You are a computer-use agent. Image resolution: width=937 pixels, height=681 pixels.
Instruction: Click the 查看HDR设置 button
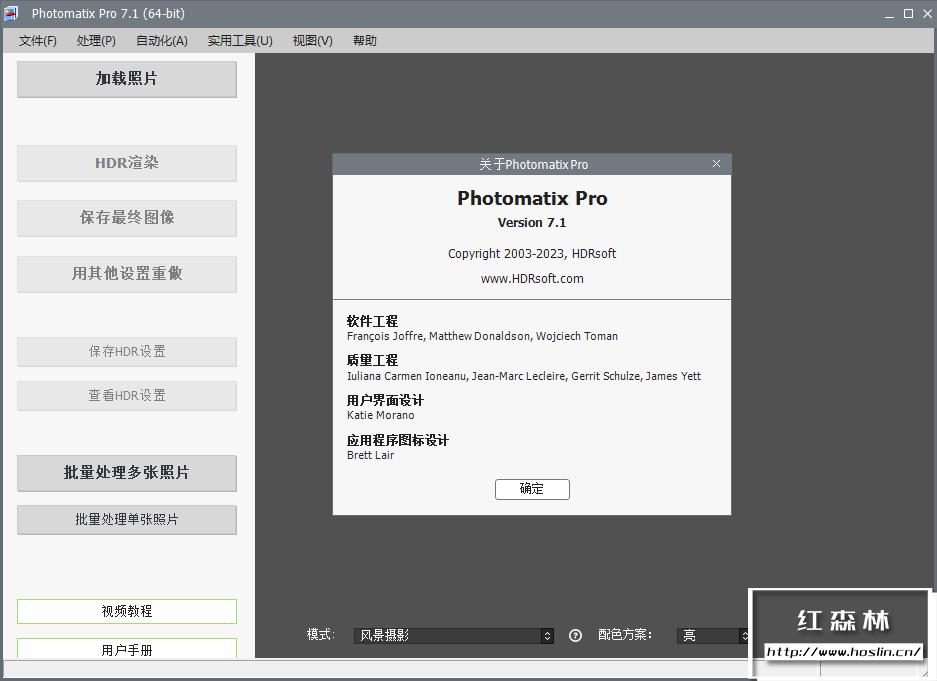point(127,396)
